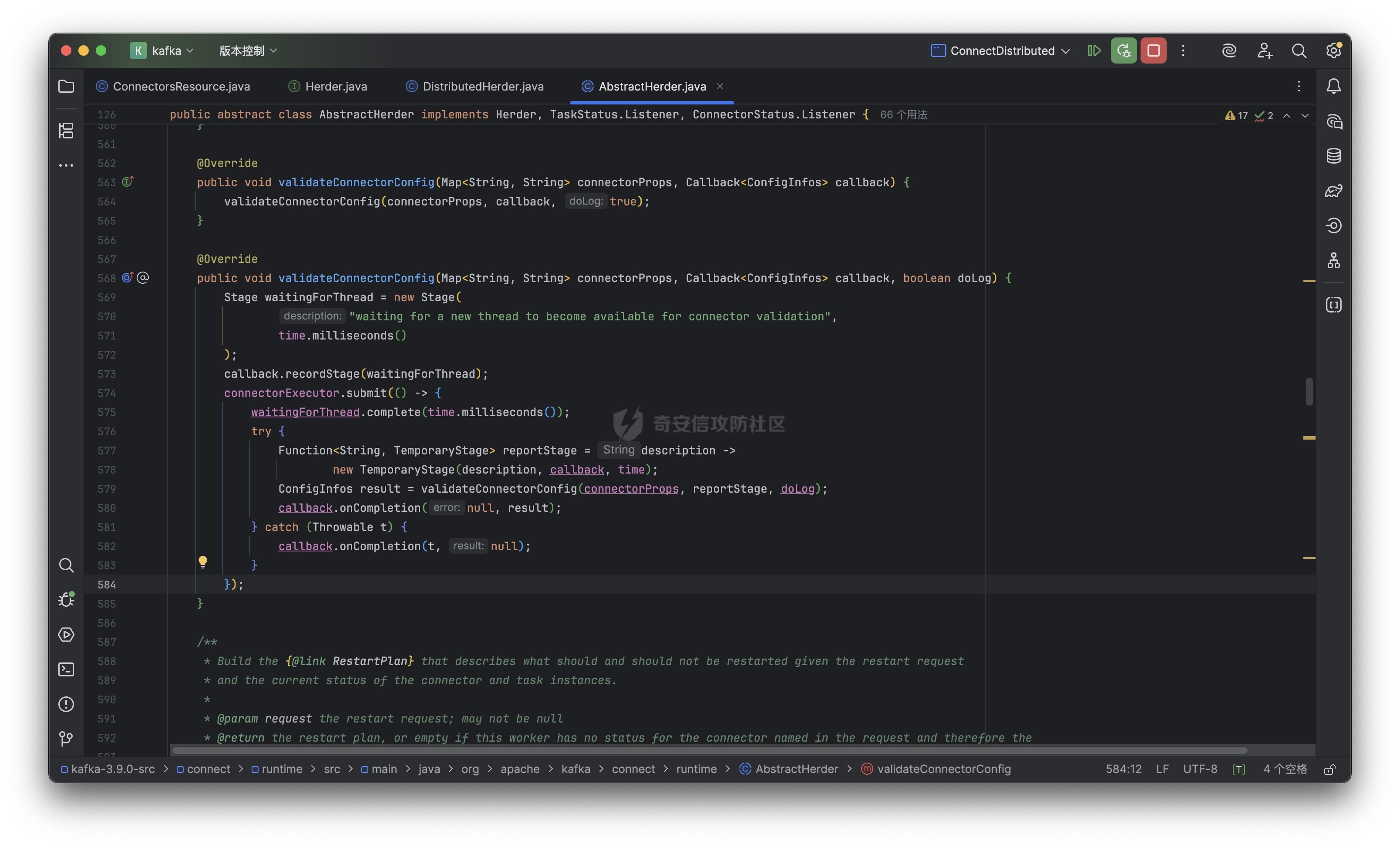Image resolution: width=1400 pixels, height=847 pixels.
Task: Click the validateConnectorConfig breadcrumb item
Action: click(936, 769)
